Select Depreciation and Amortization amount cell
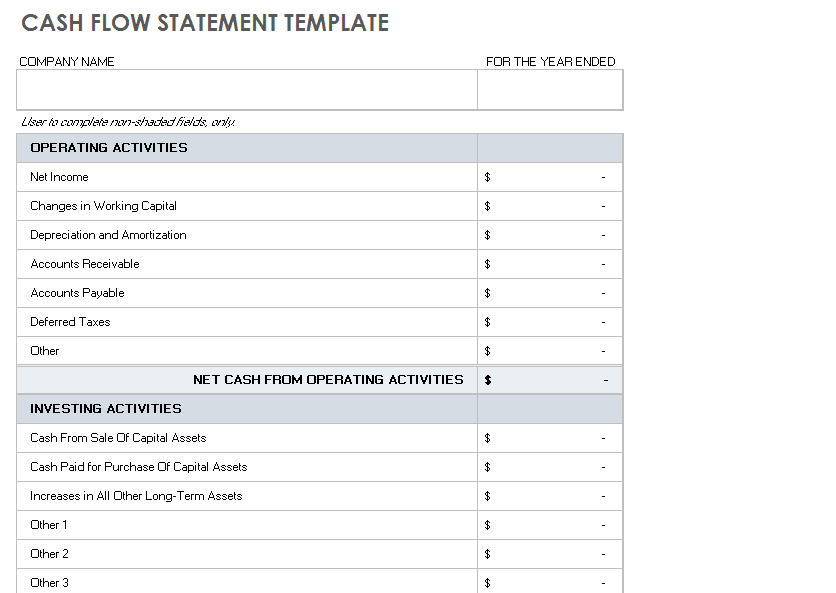Screen dimensions: 836x593 point(550,235)
